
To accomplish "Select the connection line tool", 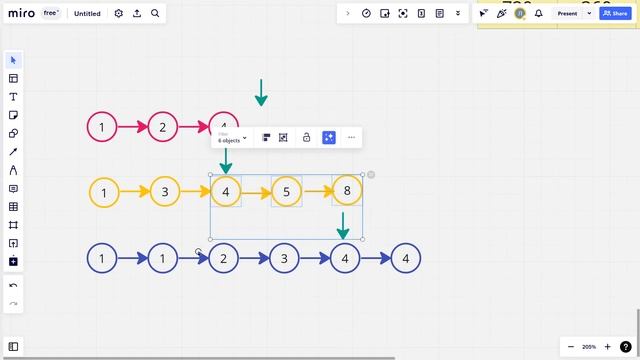I will click(13, 152).
